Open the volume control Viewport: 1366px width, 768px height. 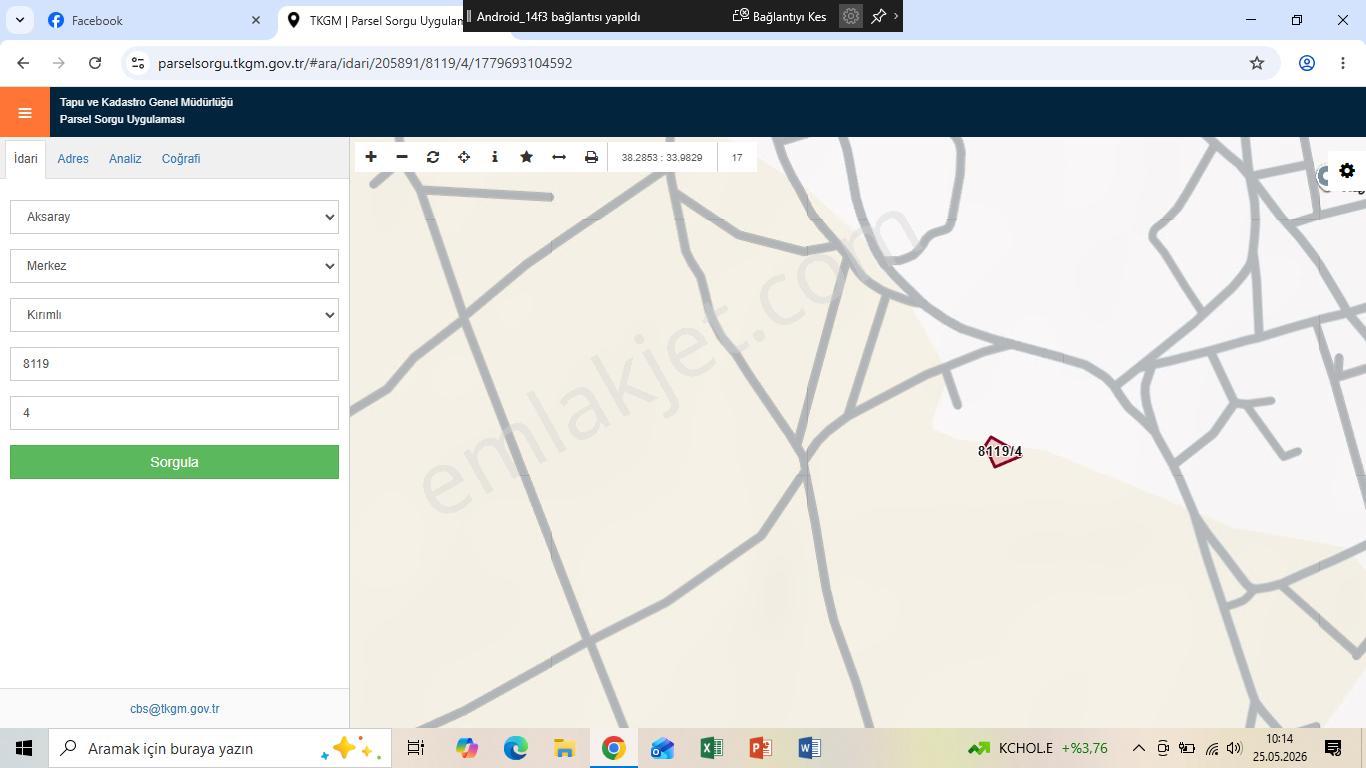(x=1234, y=748)
